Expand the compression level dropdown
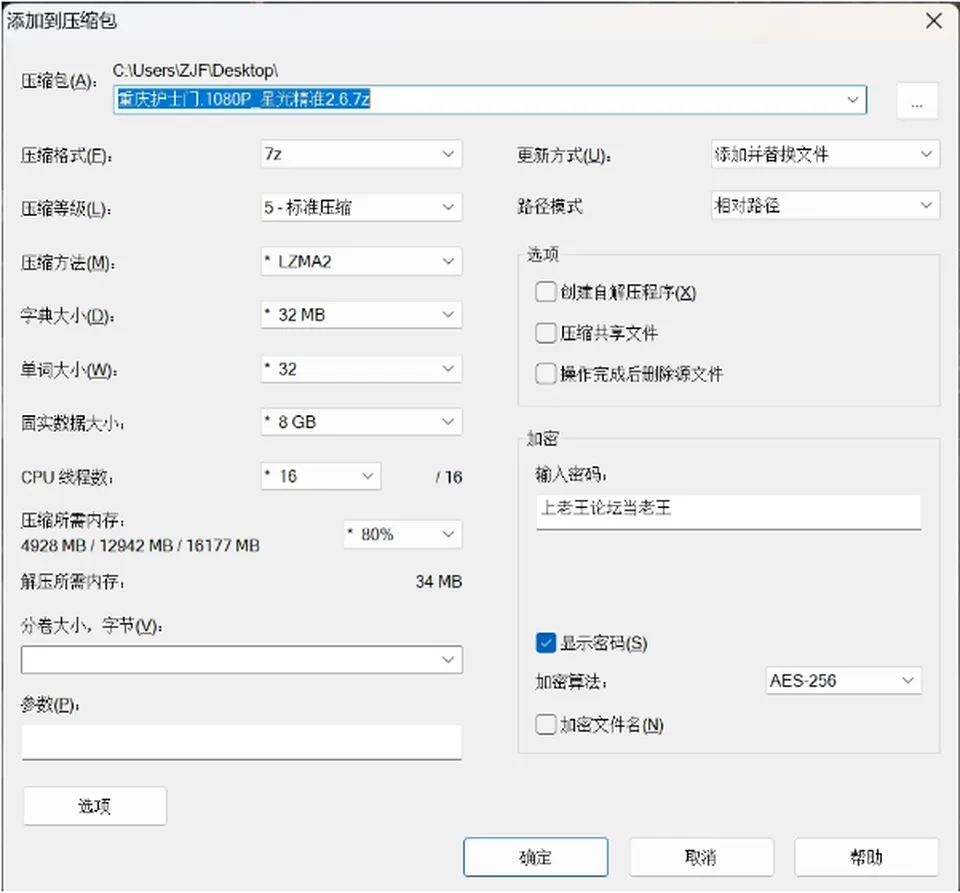This screenshot has width=960, height=893. click(x=361, y=207)
